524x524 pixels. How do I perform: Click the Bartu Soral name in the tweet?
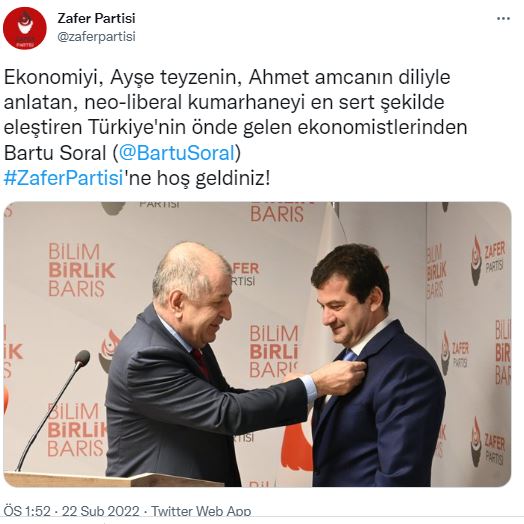click(55, 153)
